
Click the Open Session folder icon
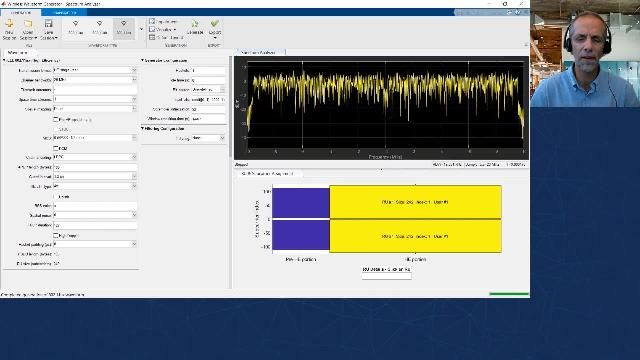pos(28,24)
